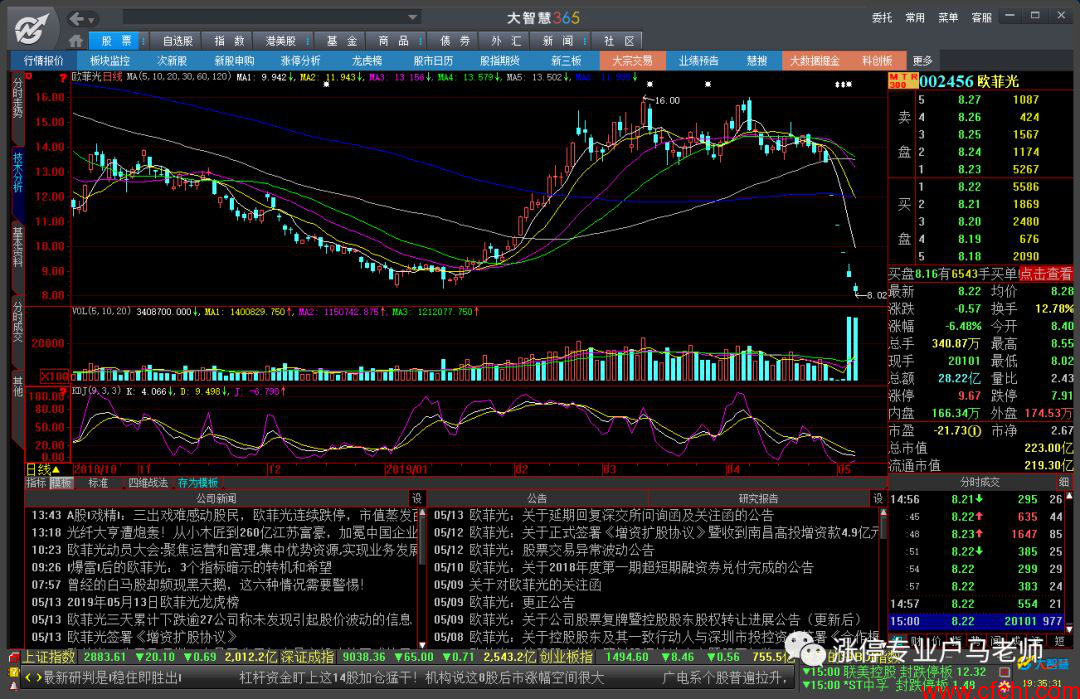Open 涨停分析 section
Viewport: 1080px width, 699px height.
(300, 61)
